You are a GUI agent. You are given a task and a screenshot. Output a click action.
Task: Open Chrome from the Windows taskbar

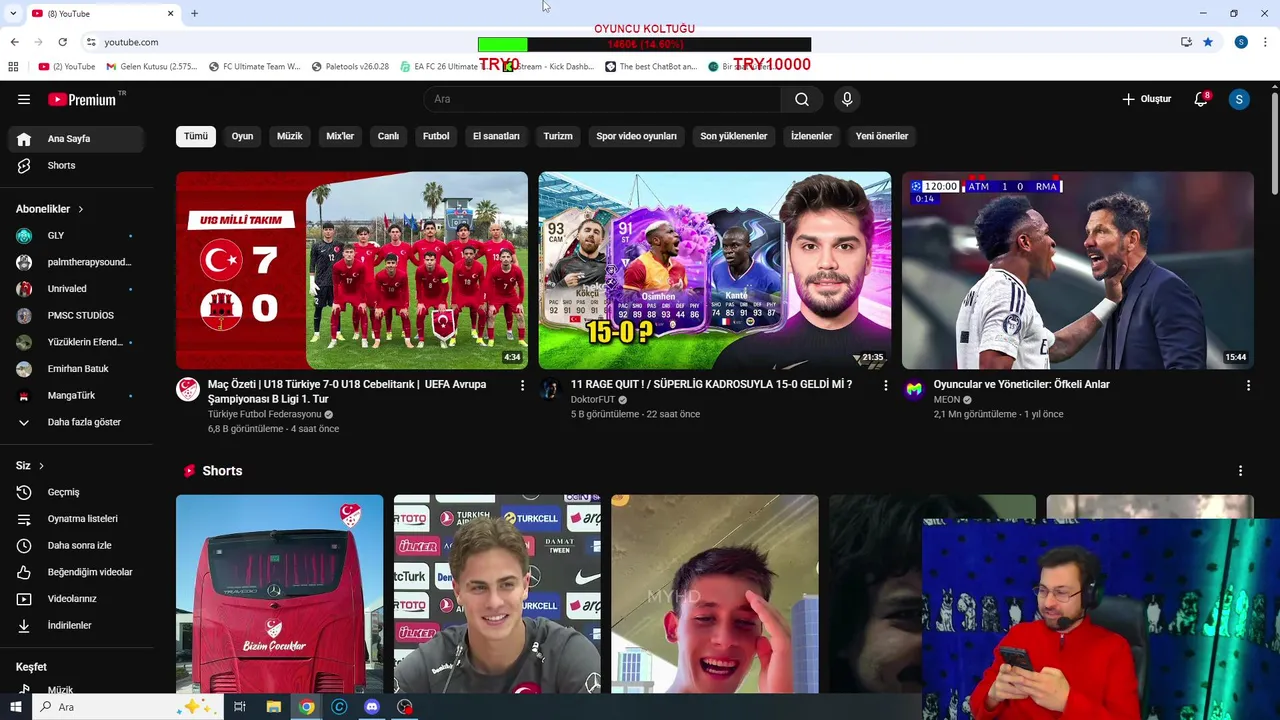pos(306,707)
